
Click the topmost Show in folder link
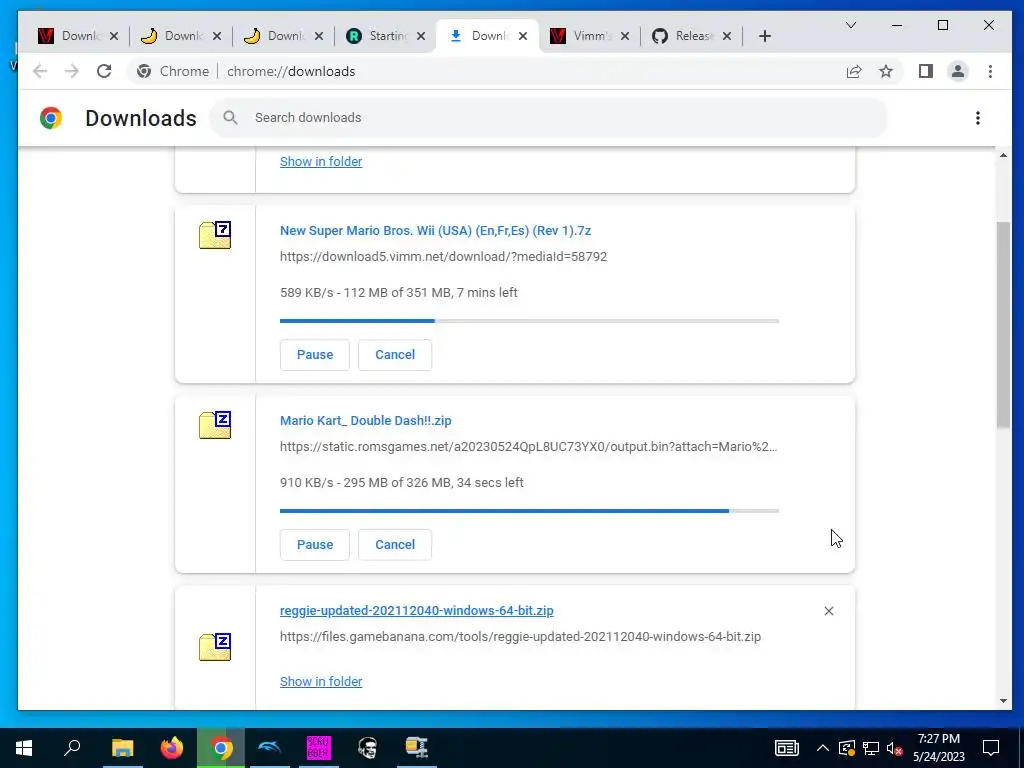(321, 161)
